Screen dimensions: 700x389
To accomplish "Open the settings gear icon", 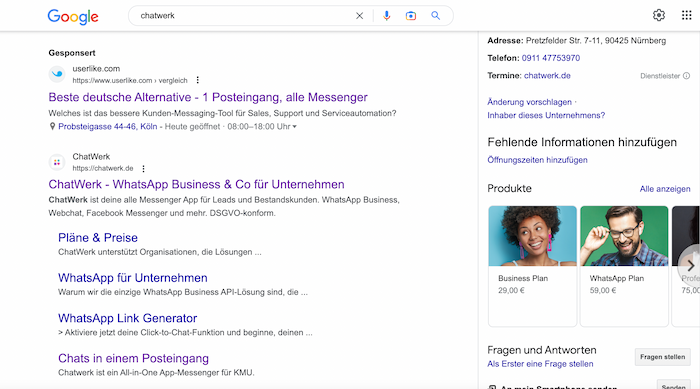I will click(658, 16).
